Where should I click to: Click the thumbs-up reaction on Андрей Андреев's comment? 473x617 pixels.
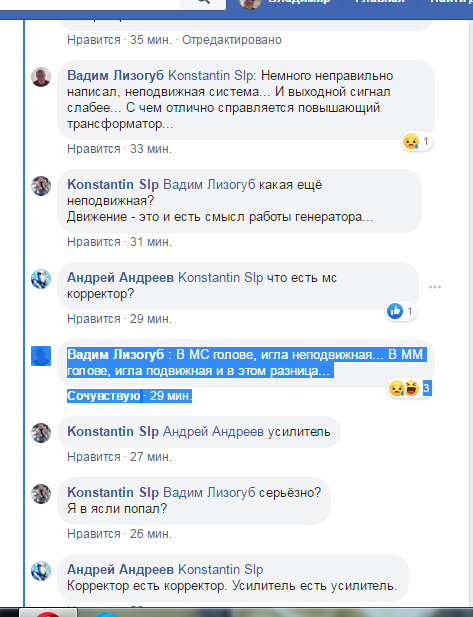tap(395, 311)
